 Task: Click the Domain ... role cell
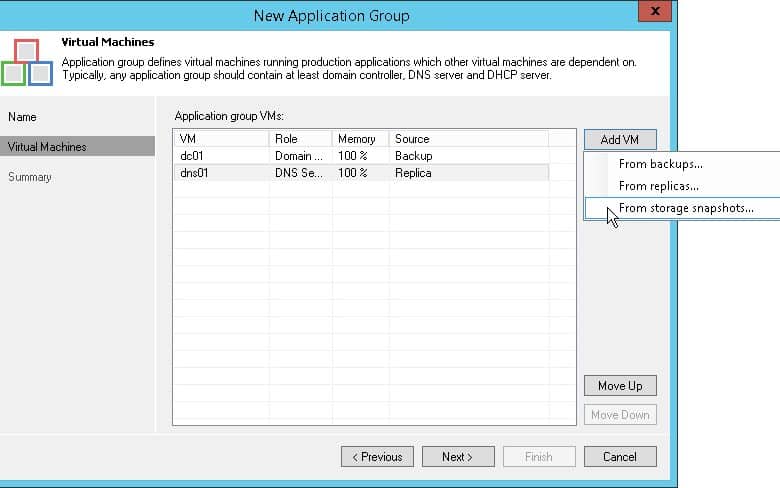point(299,156)
